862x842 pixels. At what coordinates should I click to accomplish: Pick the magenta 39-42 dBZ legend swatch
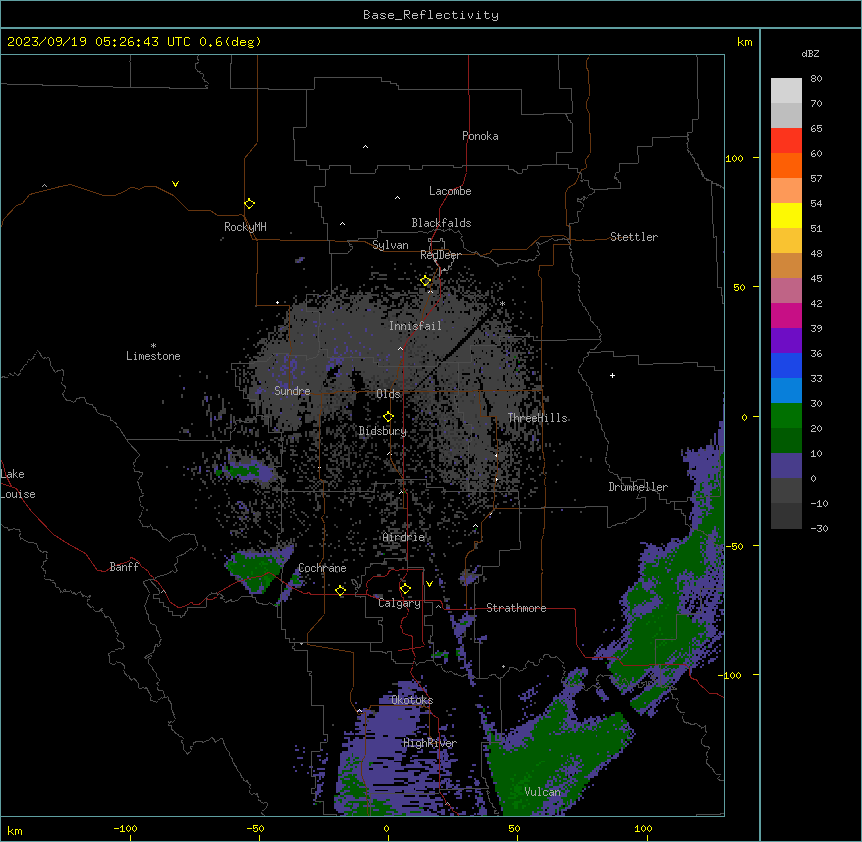click(786, 316)
